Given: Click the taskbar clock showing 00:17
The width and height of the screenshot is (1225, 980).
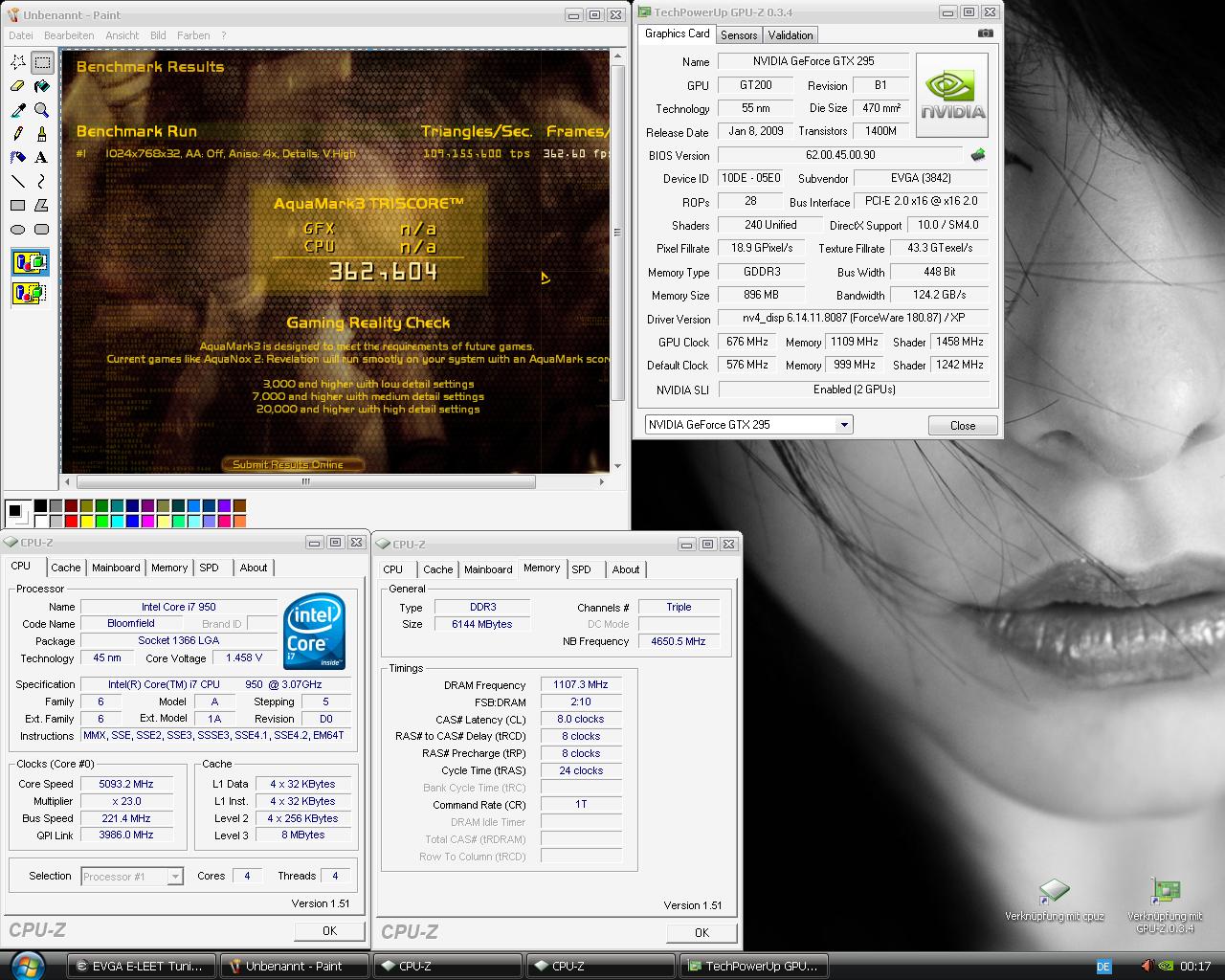Looking at the screenshot, I should click(x=1195, y=967).
